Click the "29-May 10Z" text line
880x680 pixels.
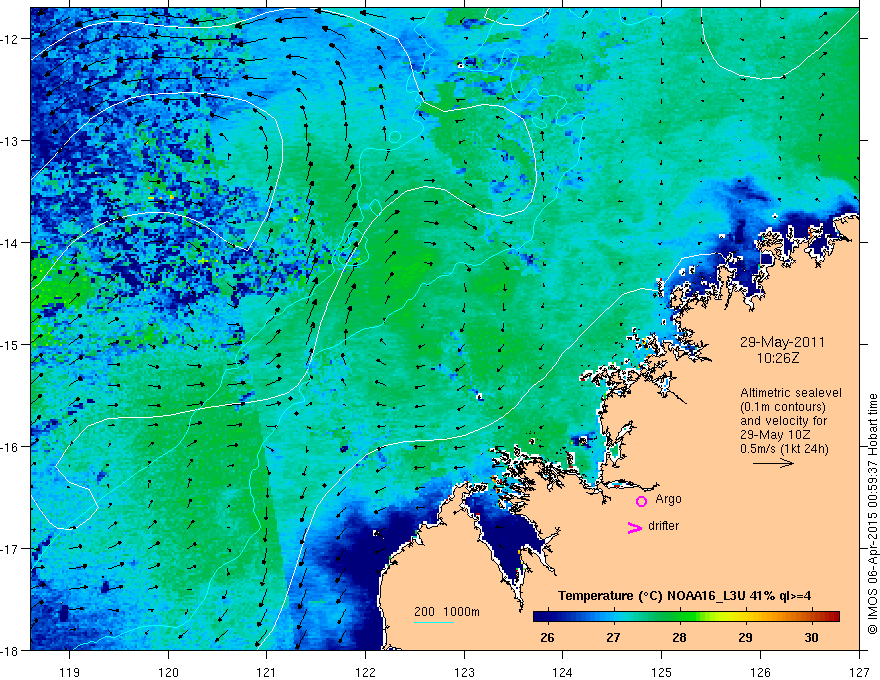coord(775,435)
